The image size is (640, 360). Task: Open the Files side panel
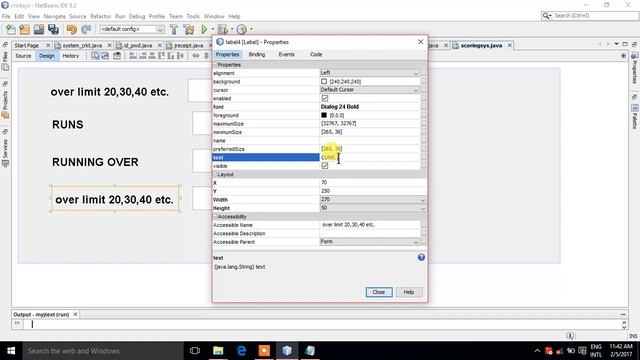coord(5,61)
